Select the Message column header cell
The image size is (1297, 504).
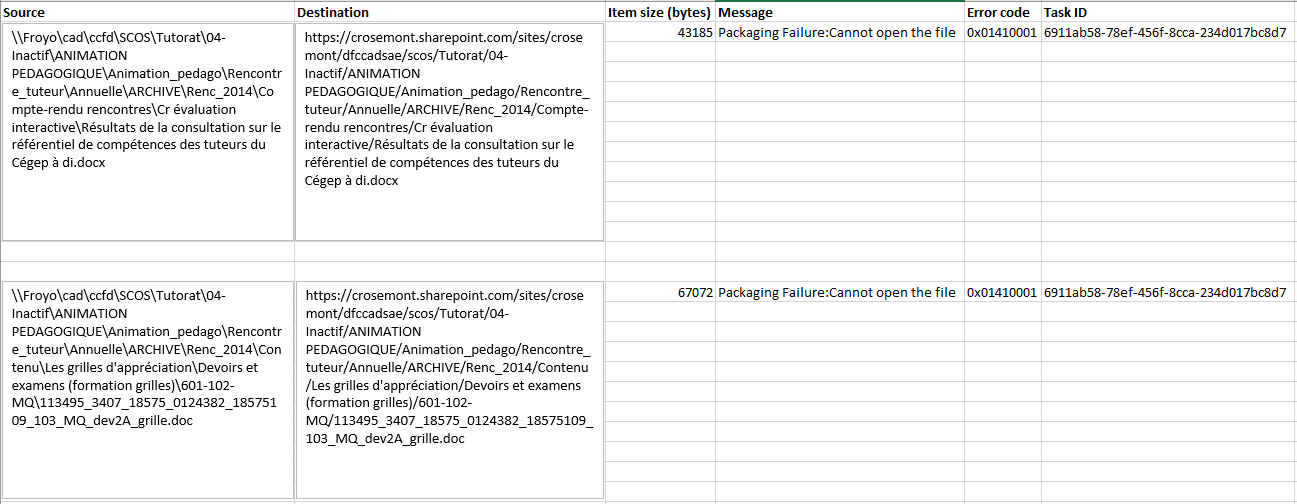pos(840,12)
